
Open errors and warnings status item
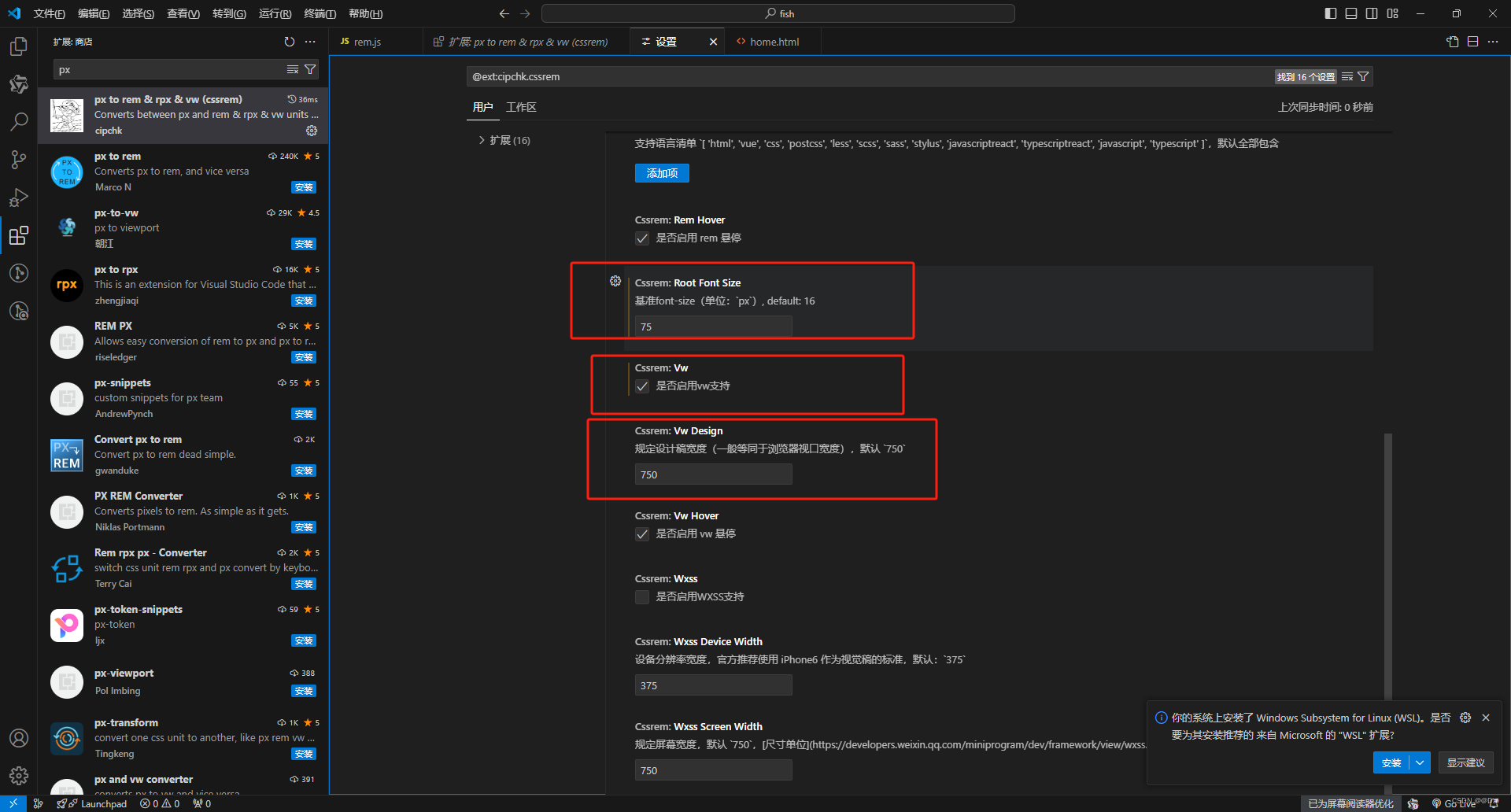pyautogui.click(x=160, y=803)
